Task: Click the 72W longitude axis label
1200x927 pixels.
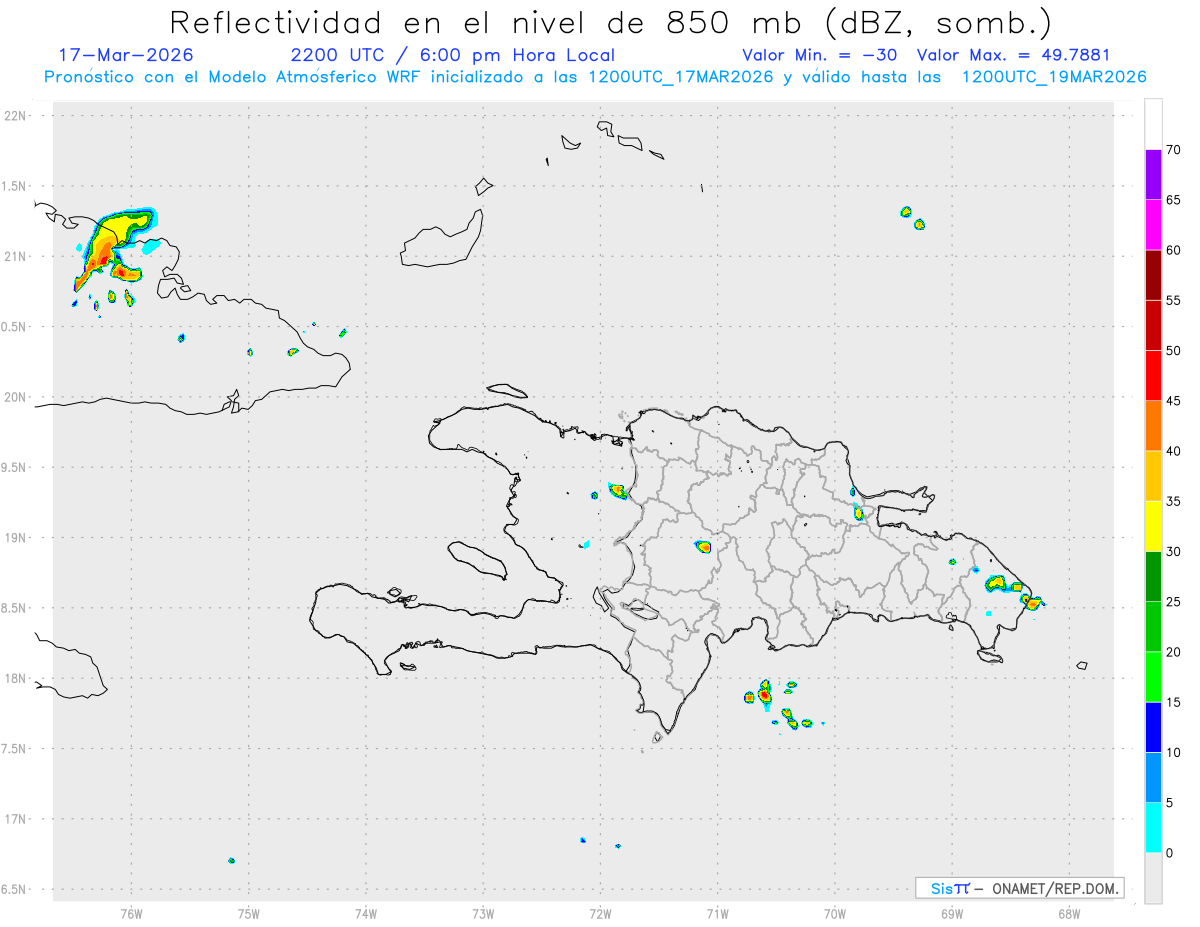Action: point(600,912)
